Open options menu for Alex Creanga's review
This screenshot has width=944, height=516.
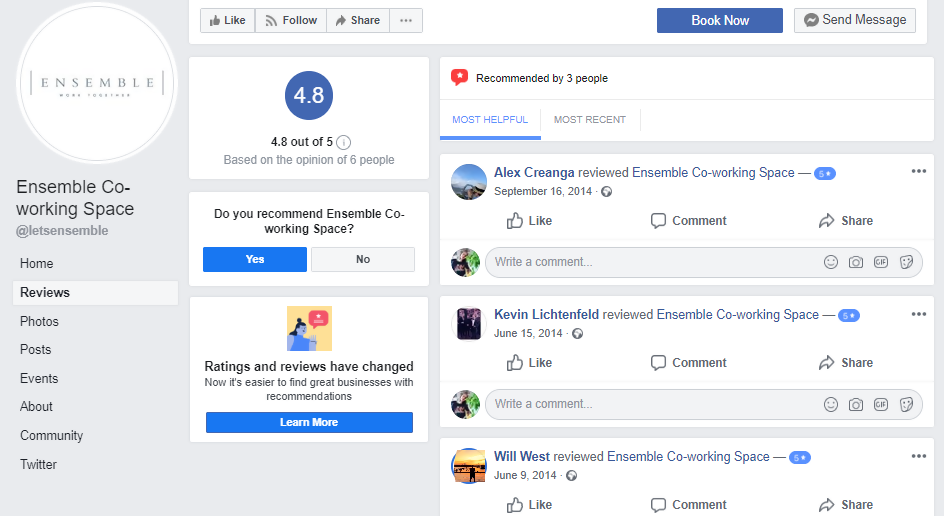pos(918,172)
